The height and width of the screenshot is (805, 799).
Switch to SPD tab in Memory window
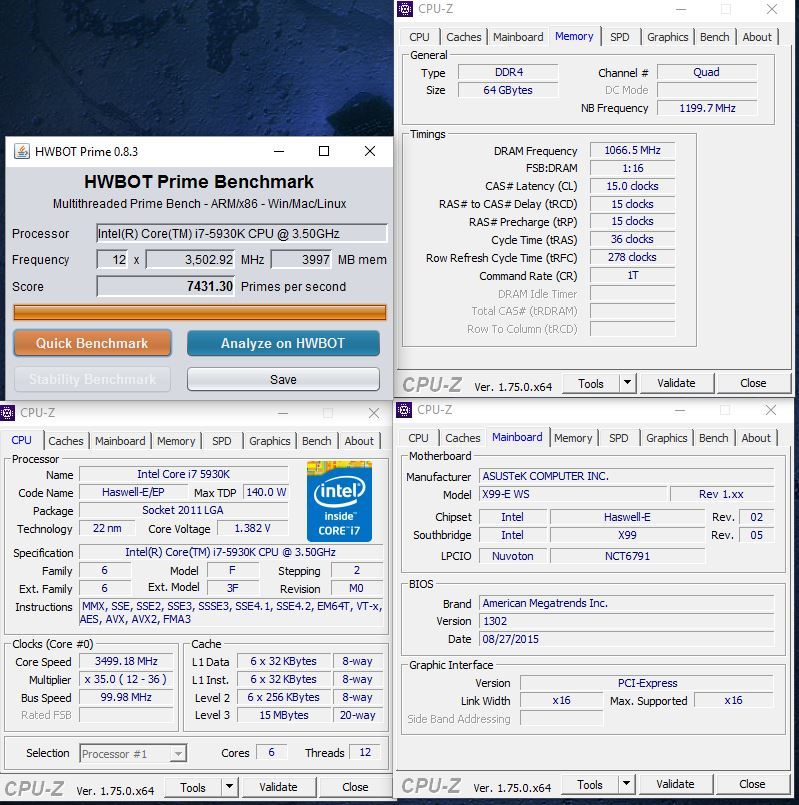(x=620, y=37)
